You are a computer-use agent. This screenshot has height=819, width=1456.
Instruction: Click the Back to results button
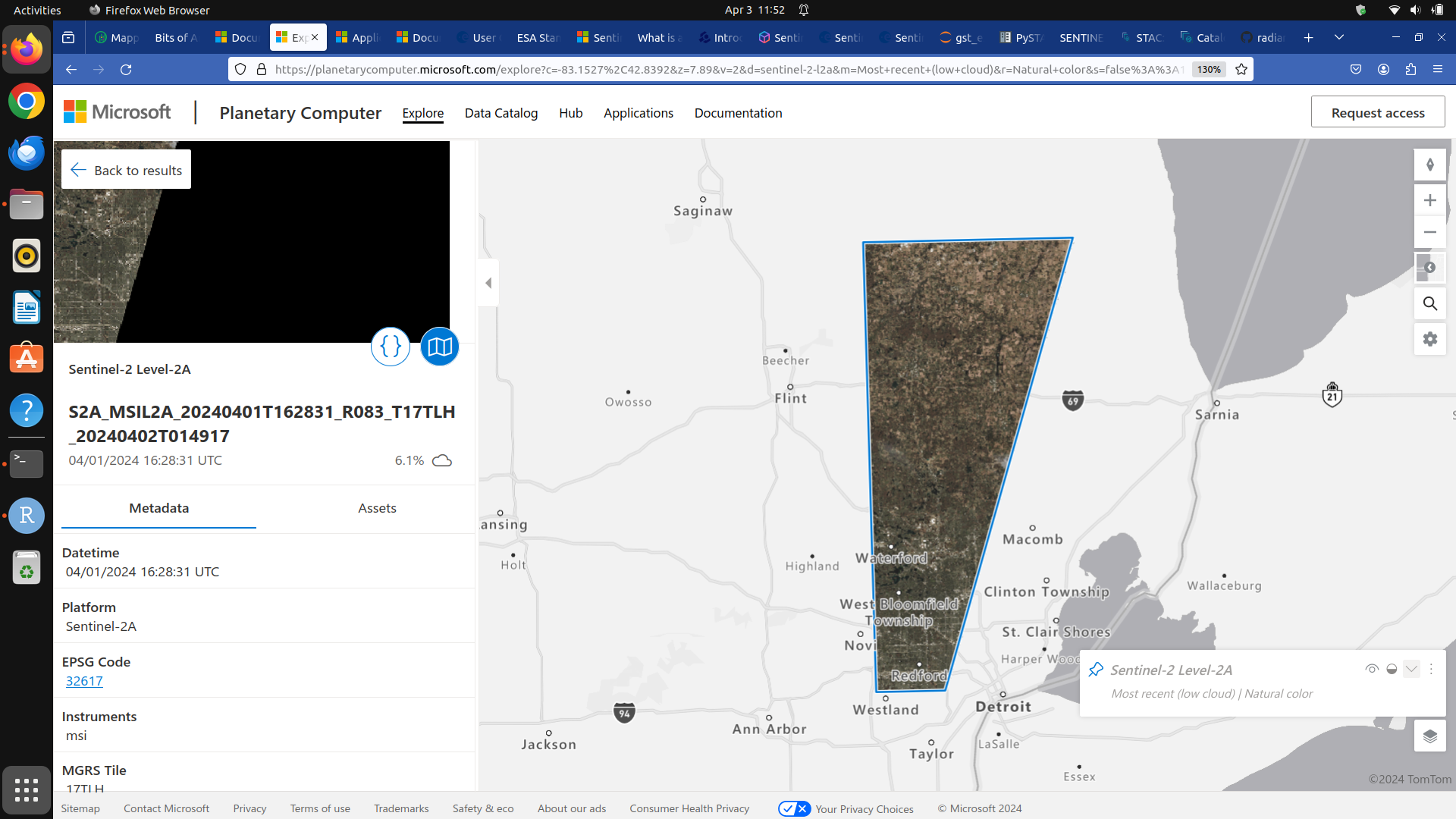(x=125, y=169)
